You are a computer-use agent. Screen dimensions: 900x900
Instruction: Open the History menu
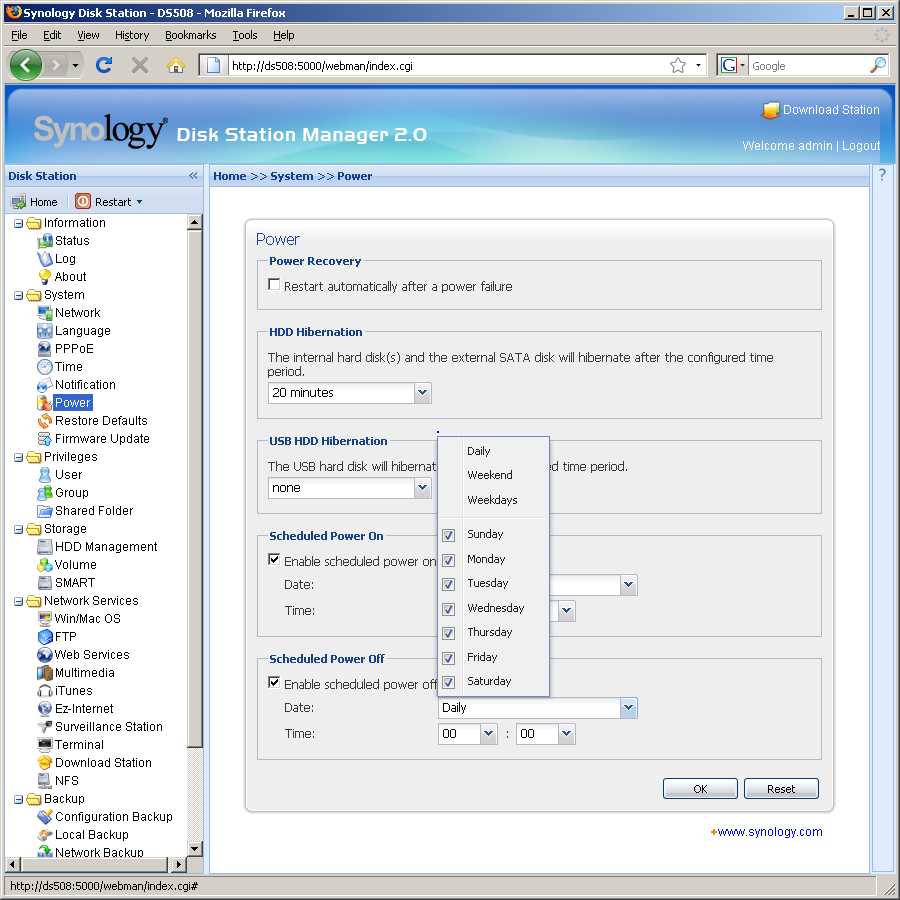pos(131,35)
